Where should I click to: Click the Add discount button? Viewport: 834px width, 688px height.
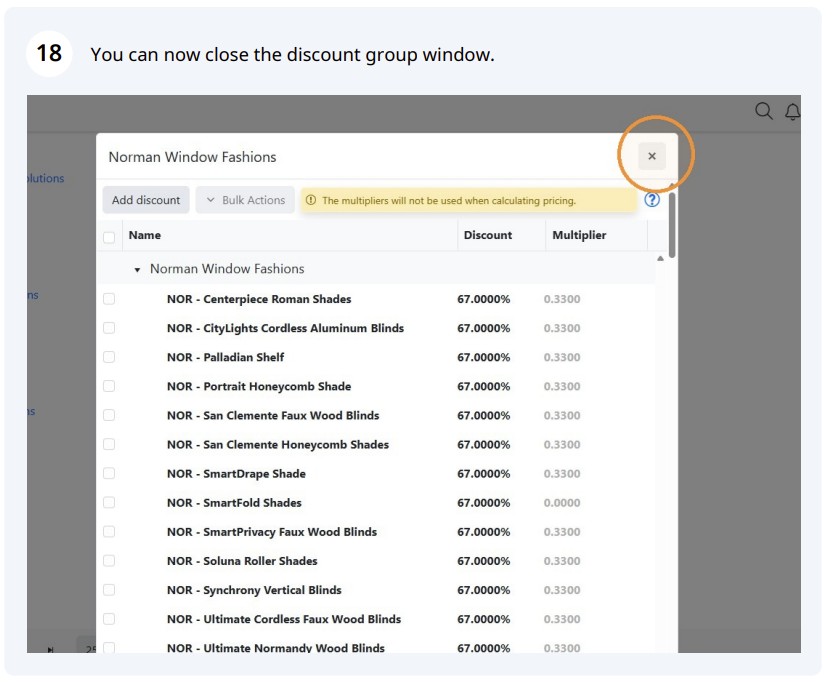tap(146, 200)
